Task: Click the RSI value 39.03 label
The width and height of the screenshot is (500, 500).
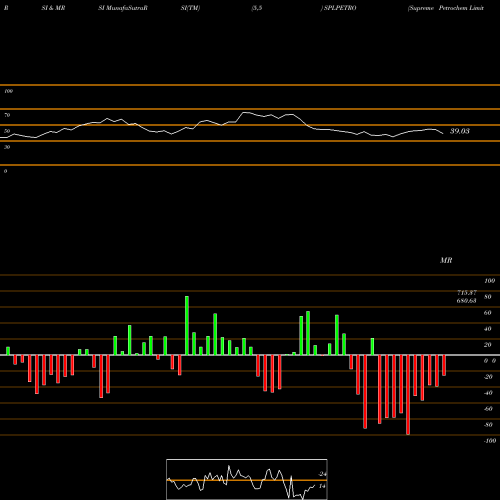Action: (460, 131)
